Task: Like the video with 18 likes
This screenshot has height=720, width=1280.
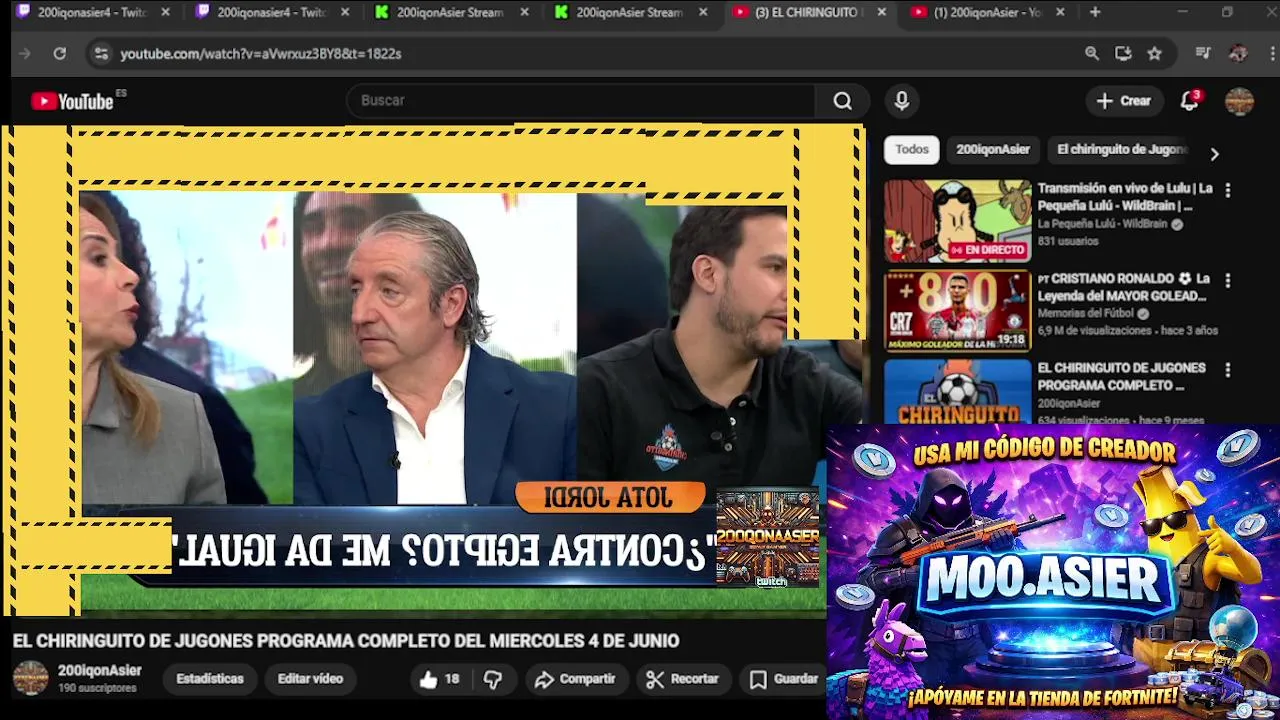Action: (439, 679)
